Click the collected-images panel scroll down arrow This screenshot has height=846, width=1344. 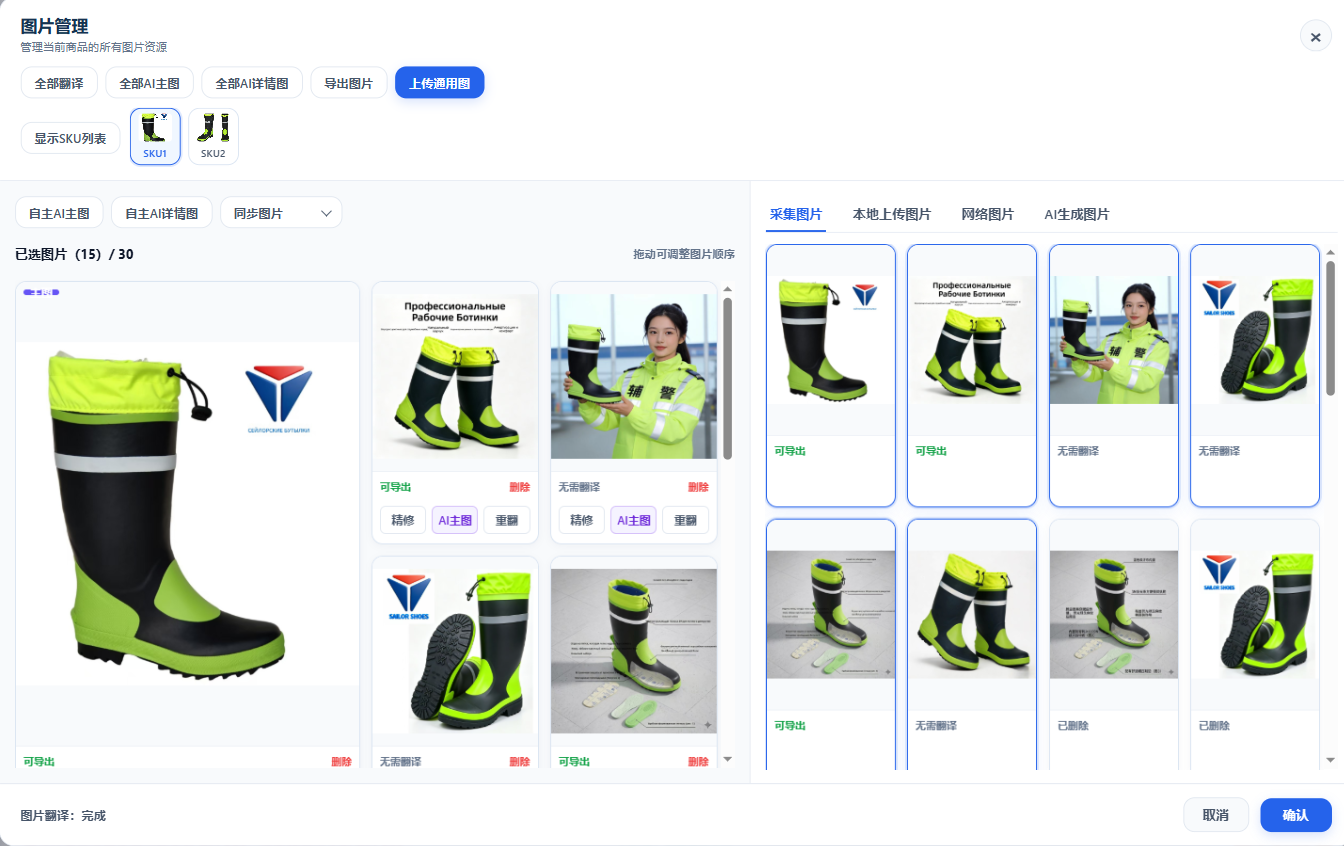[x=1330, y=760]
